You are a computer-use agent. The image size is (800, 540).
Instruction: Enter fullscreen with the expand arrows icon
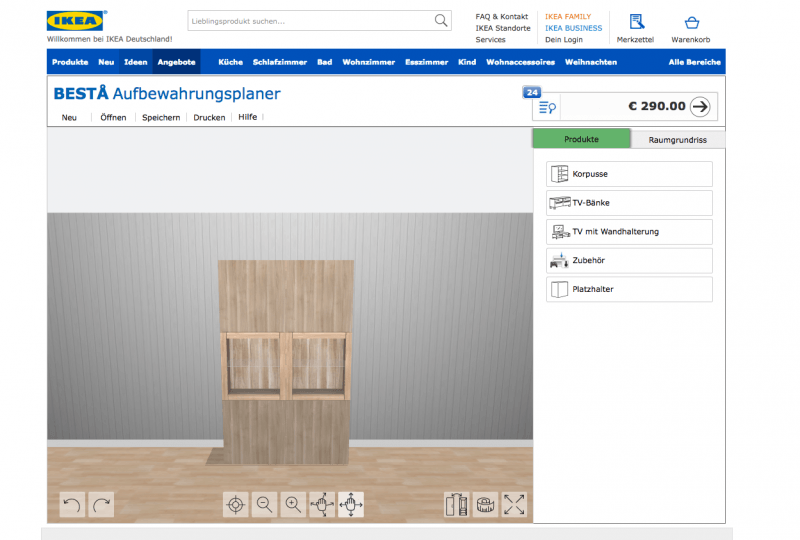514,505
